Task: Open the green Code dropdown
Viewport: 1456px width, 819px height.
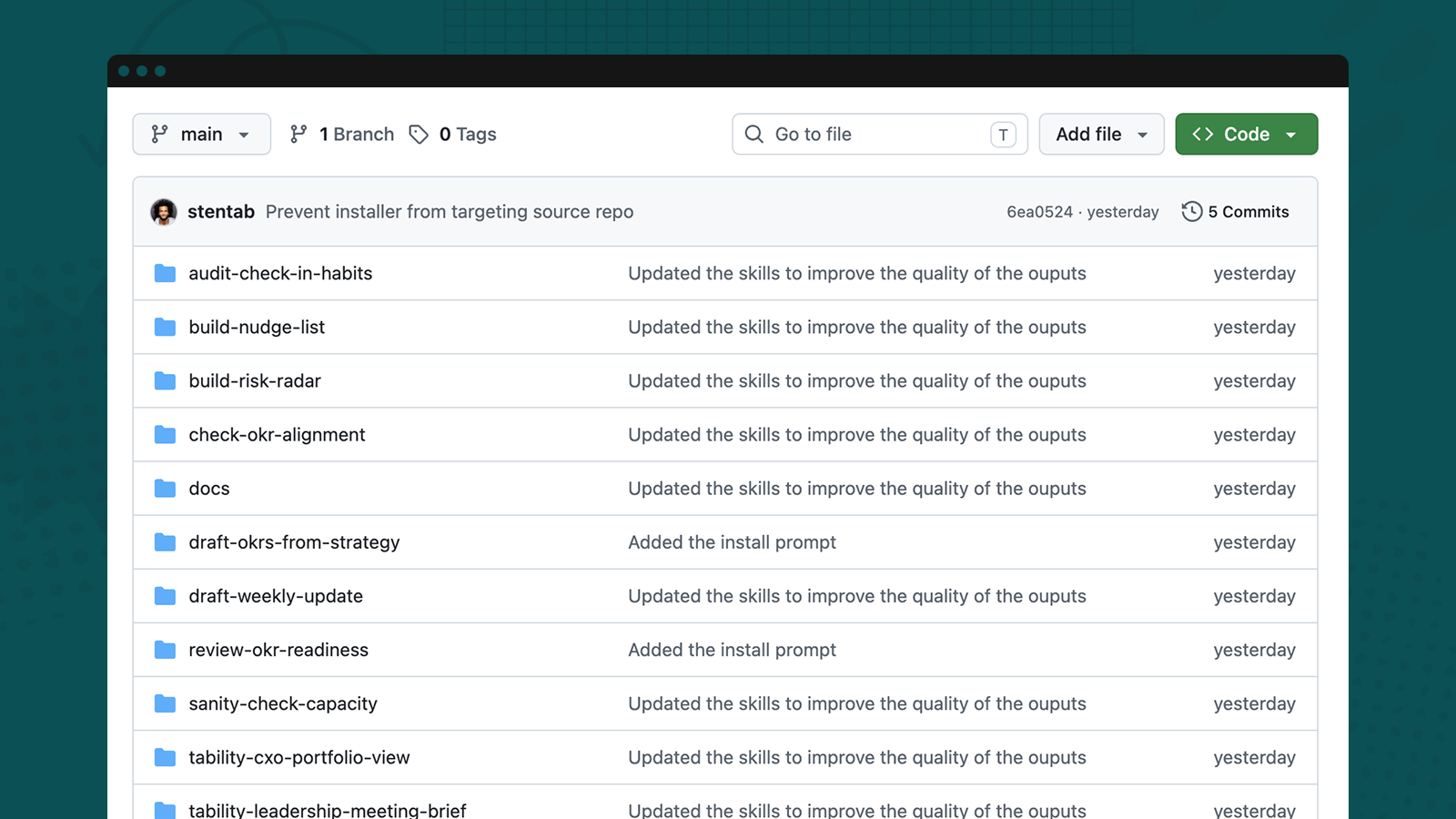Action: coord(1246,134)
